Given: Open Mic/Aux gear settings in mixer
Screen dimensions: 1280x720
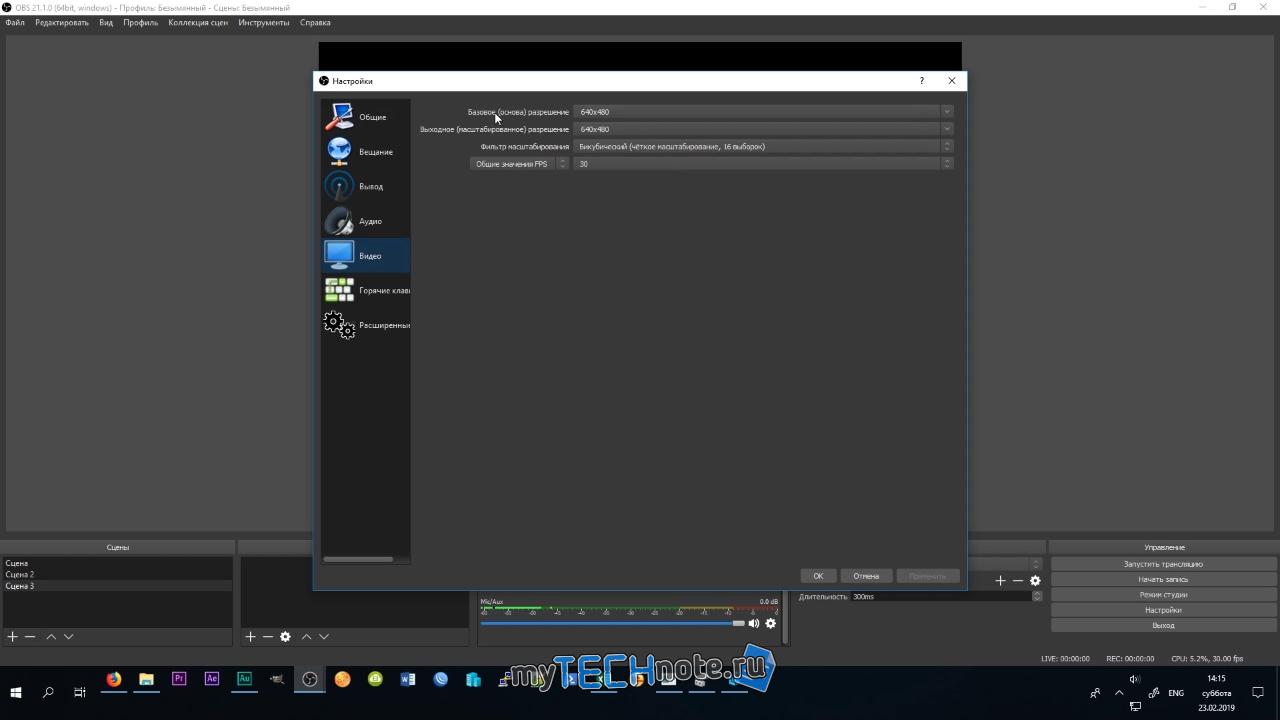Looking at the screenshot, I should click(770, 623).
